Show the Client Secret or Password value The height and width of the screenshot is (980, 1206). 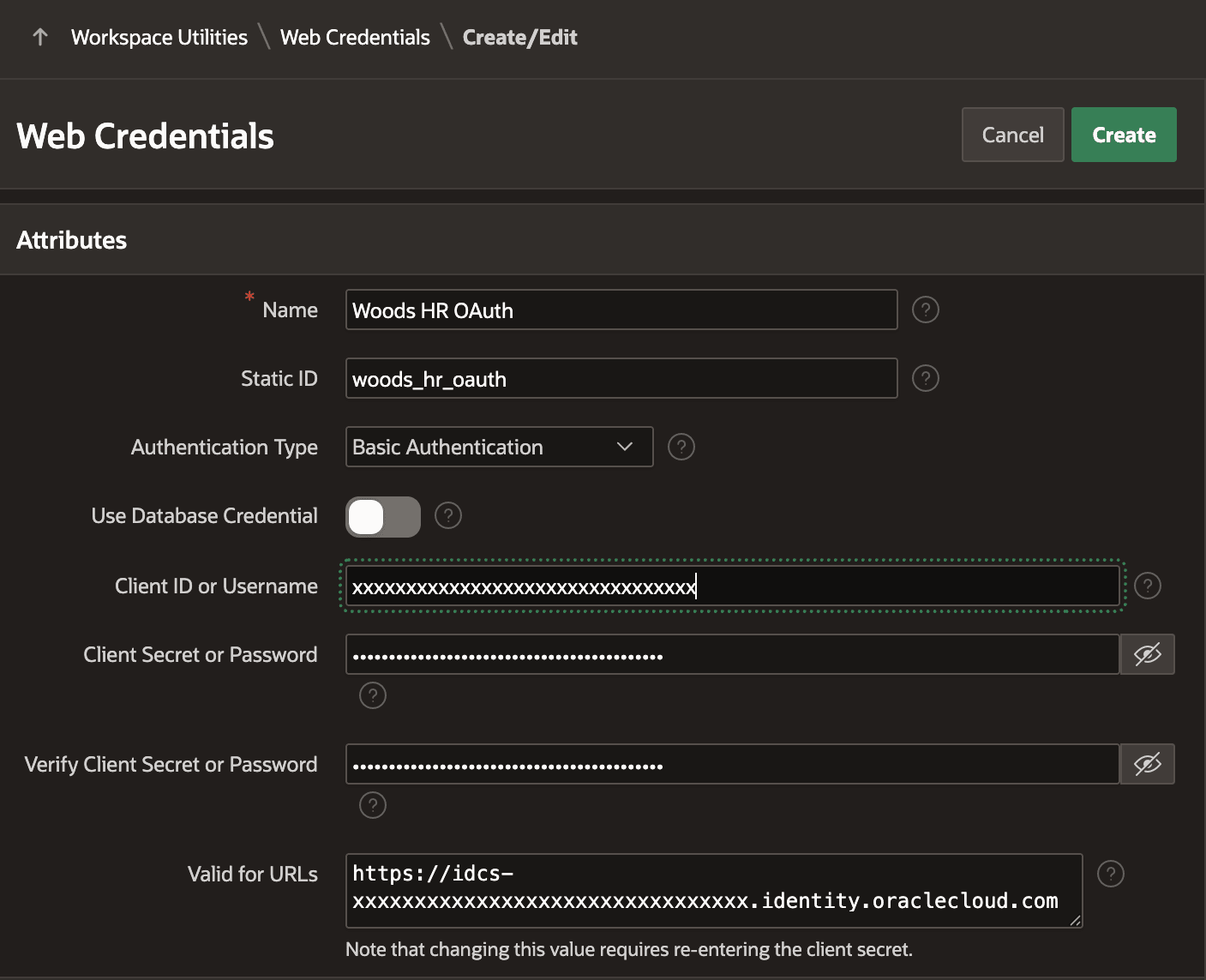1147,654
